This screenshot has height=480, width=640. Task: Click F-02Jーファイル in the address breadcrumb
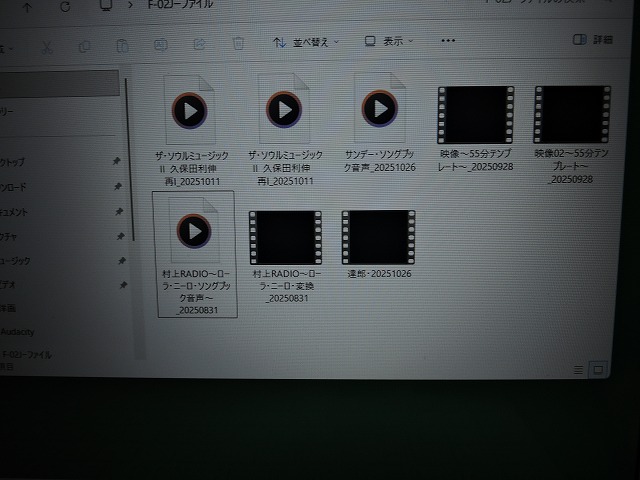[x=180, y=4]
